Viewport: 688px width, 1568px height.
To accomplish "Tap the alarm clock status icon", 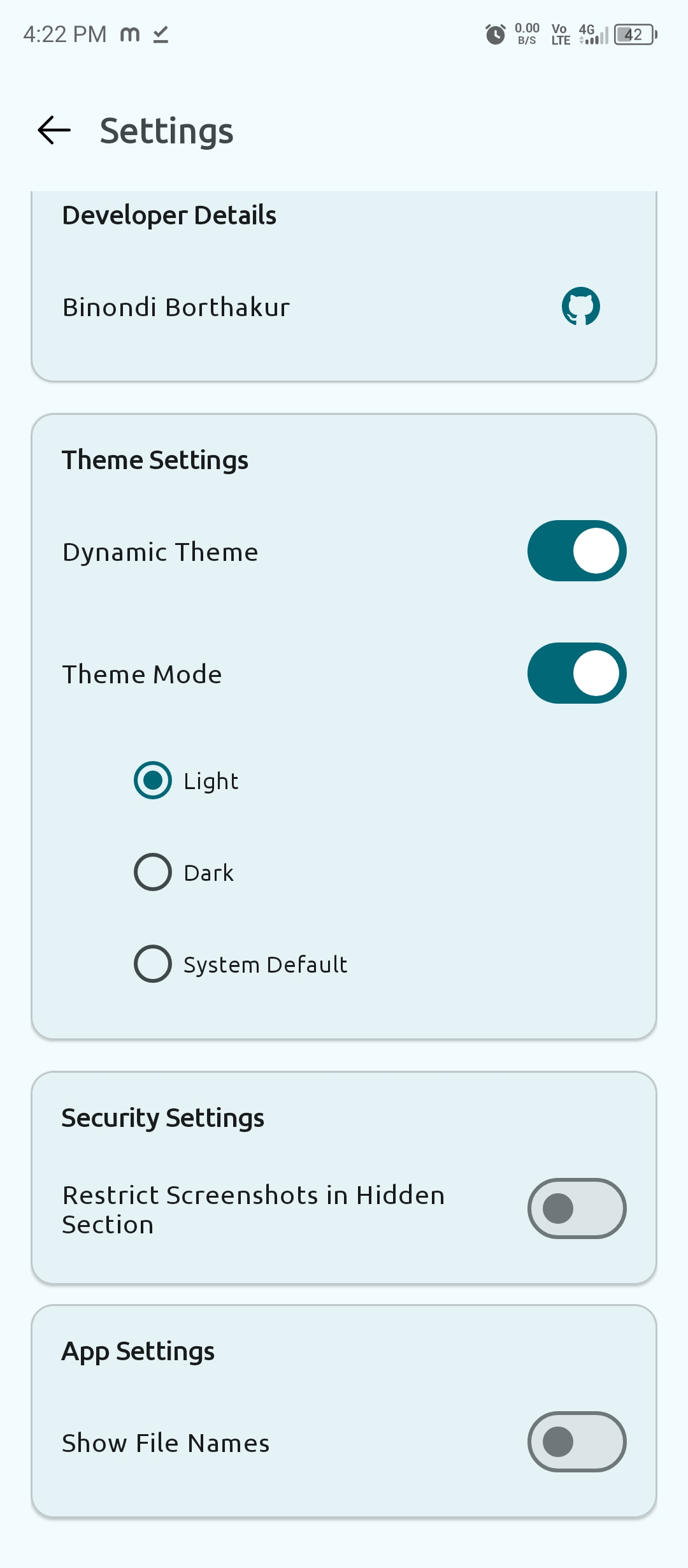I will pyautogui.click(x=495, y=34).
